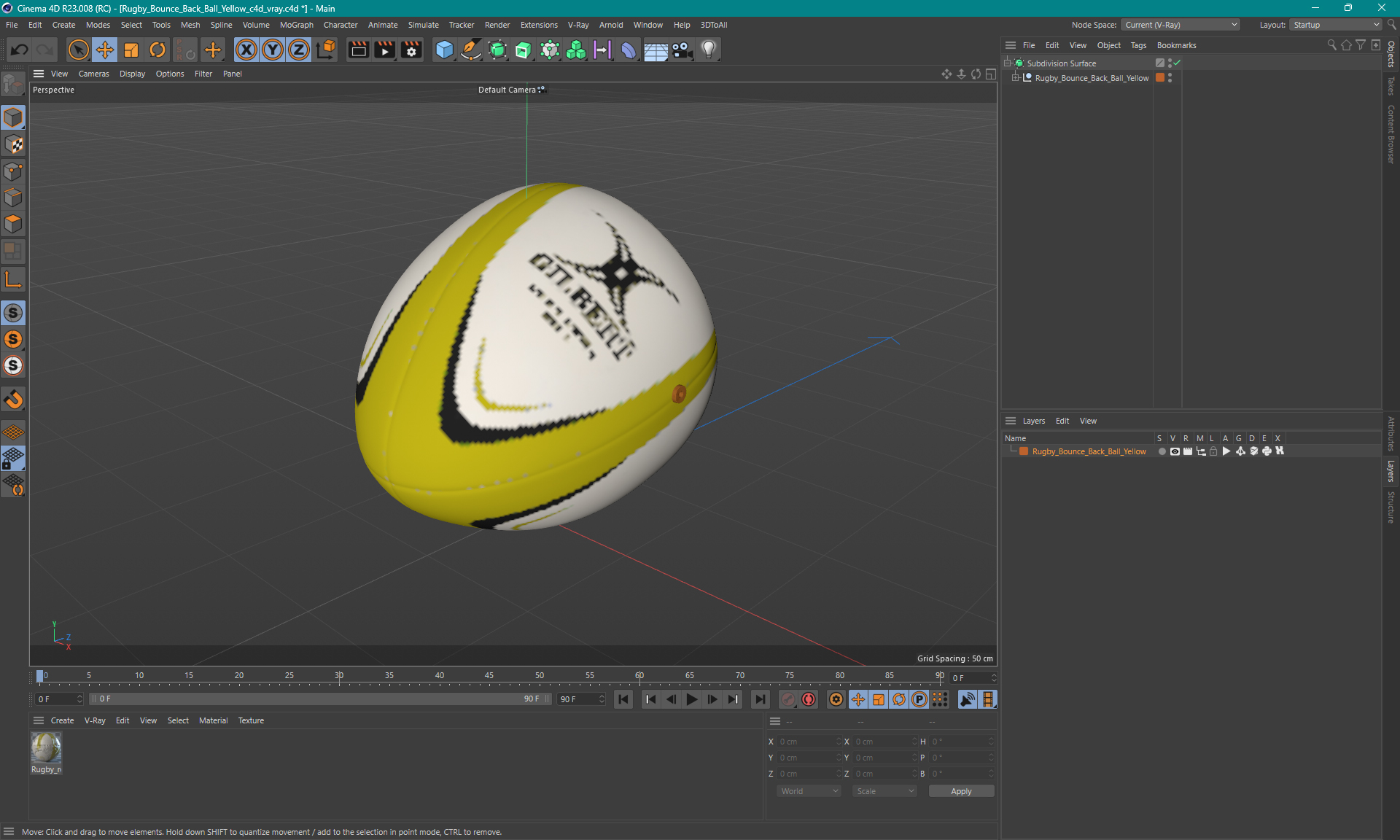Click the Undo arrow icon
Screen dimensions: 1400x840
point(20,50)
